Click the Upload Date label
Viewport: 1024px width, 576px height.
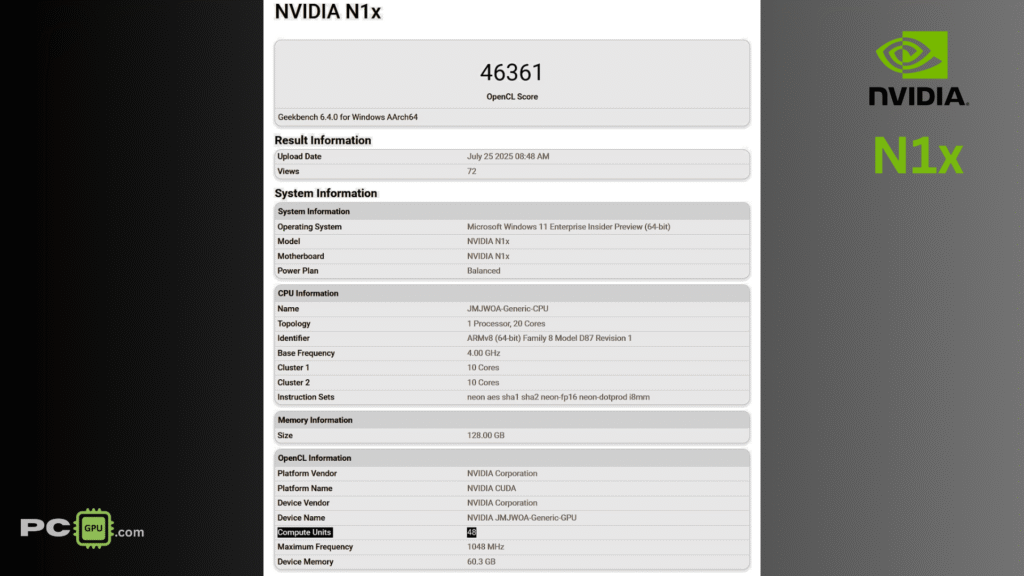coord(299,157)
